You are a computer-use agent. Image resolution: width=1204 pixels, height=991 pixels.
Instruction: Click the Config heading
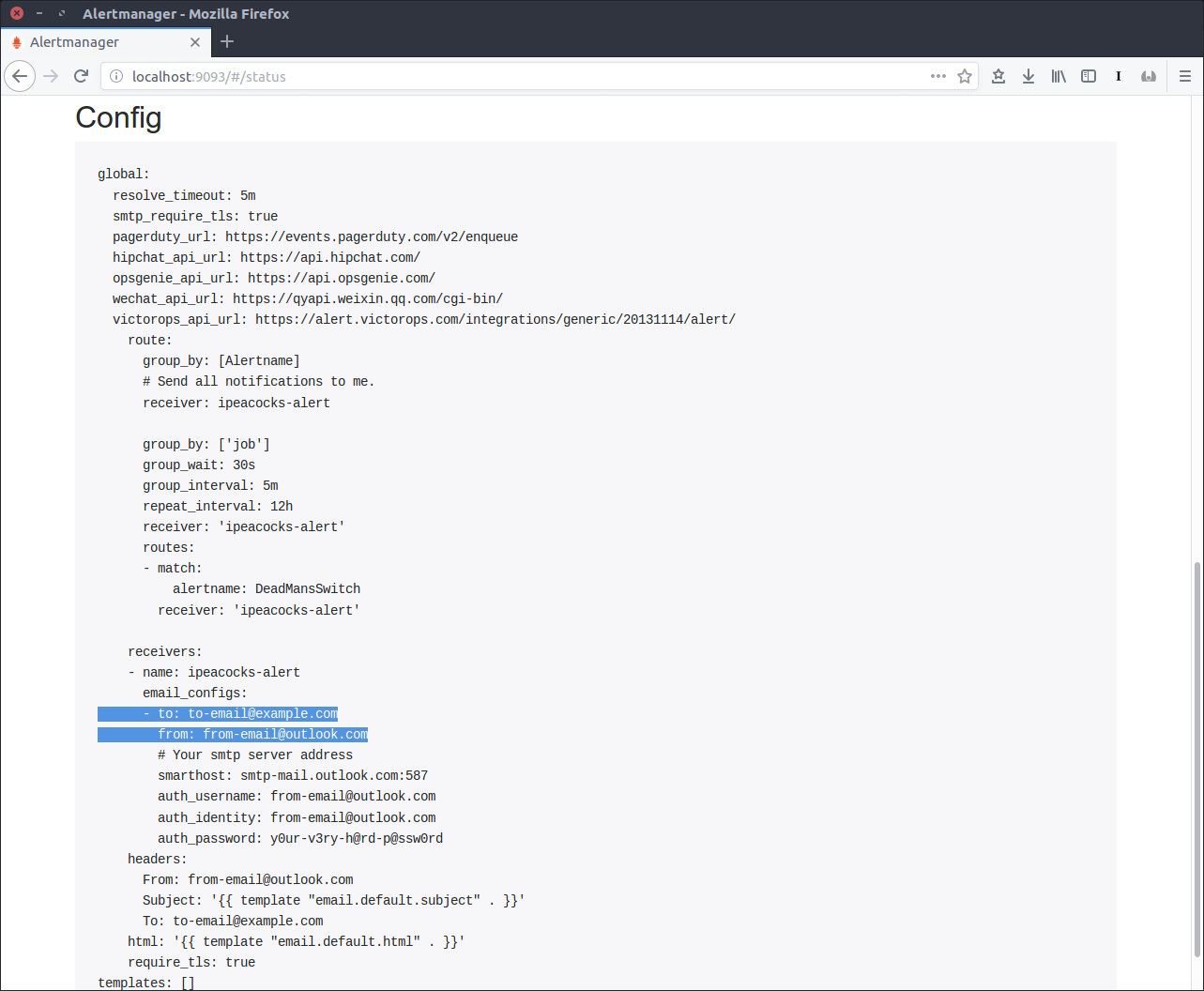pyautogui.click(x=118, y=117)
